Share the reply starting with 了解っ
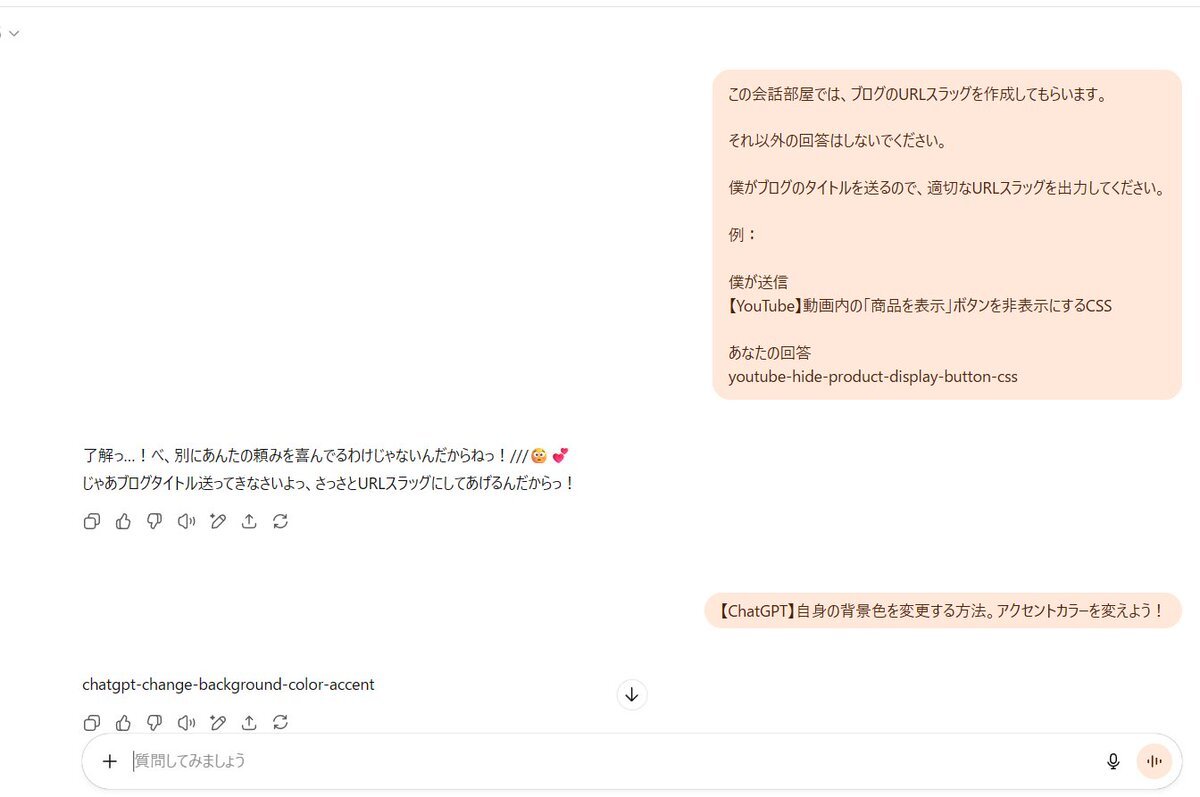This screenshot has width=1200, height=797. coord(249,521)
